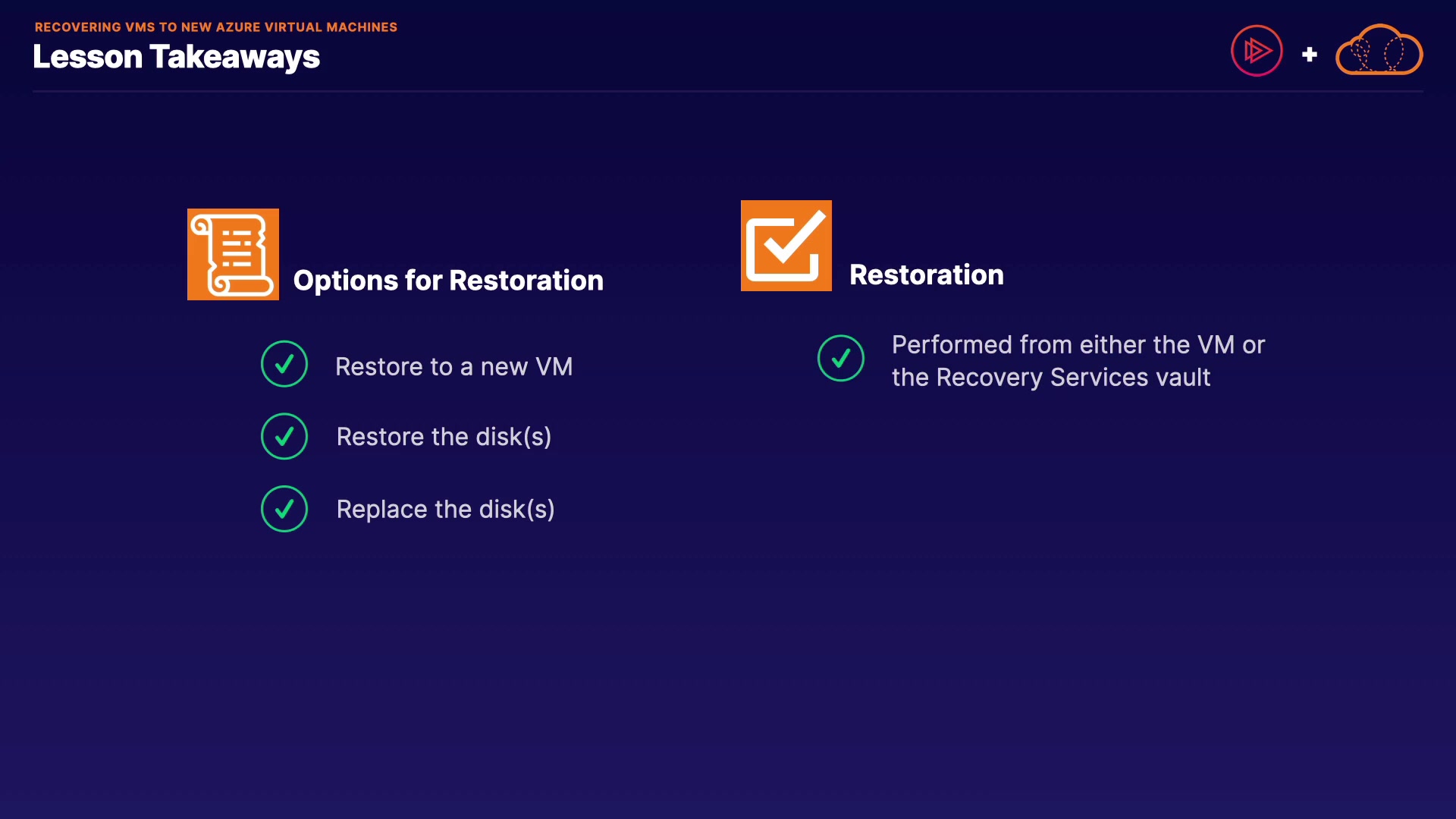Click the orange cloud logo icon
The width and height of the screenshot is (1456, 819).
click(1379, 51)
